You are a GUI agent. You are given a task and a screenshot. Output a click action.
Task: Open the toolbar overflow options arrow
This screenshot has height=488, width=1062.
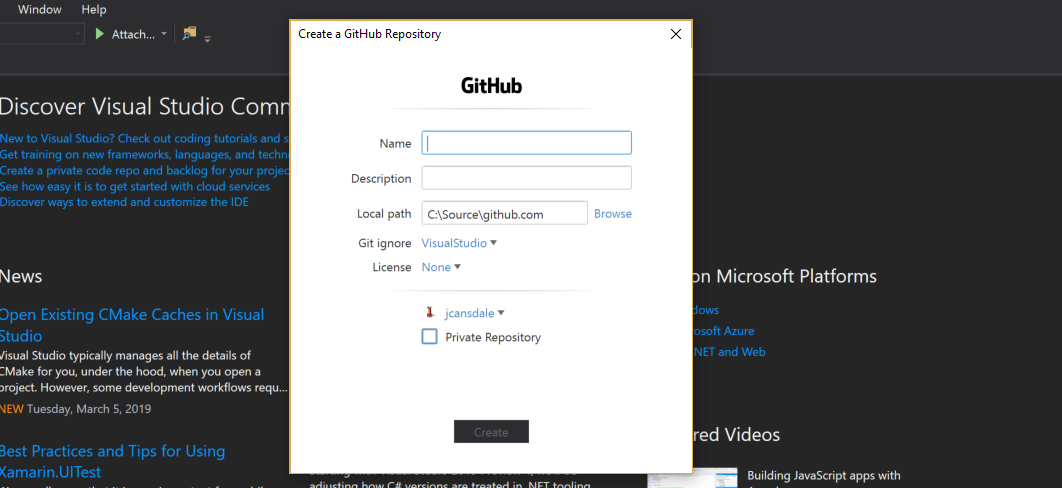(x=207, y=39)
